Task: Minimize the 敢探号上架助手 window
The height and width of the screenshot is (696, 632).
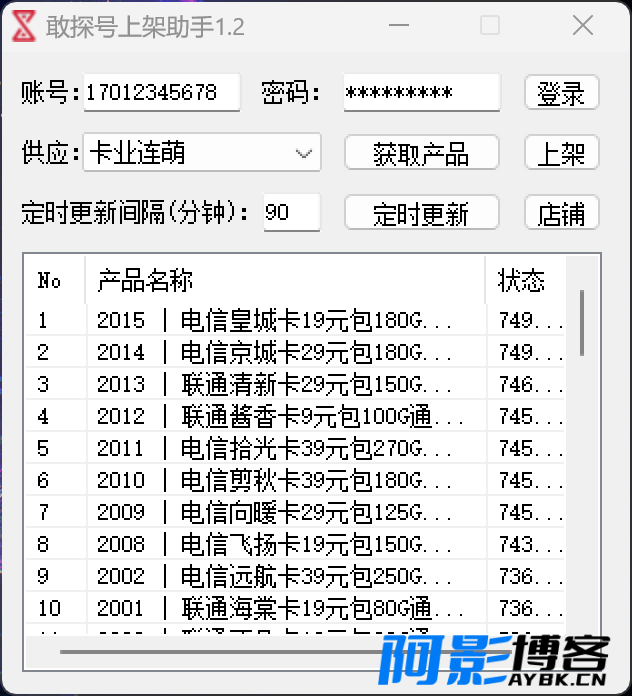Action: click(400, 27)
